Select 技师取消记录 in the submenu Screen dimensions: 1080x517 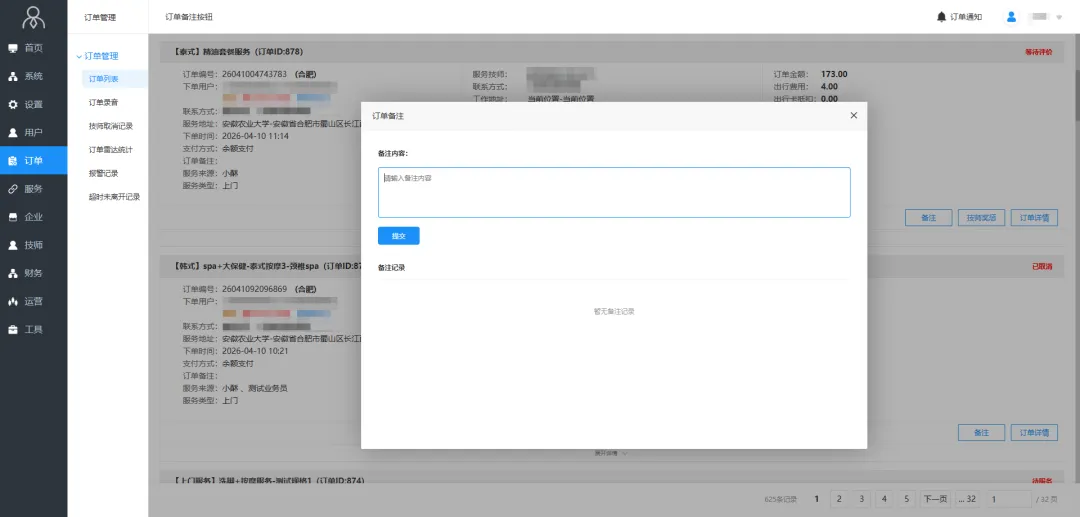coord(110,126)
